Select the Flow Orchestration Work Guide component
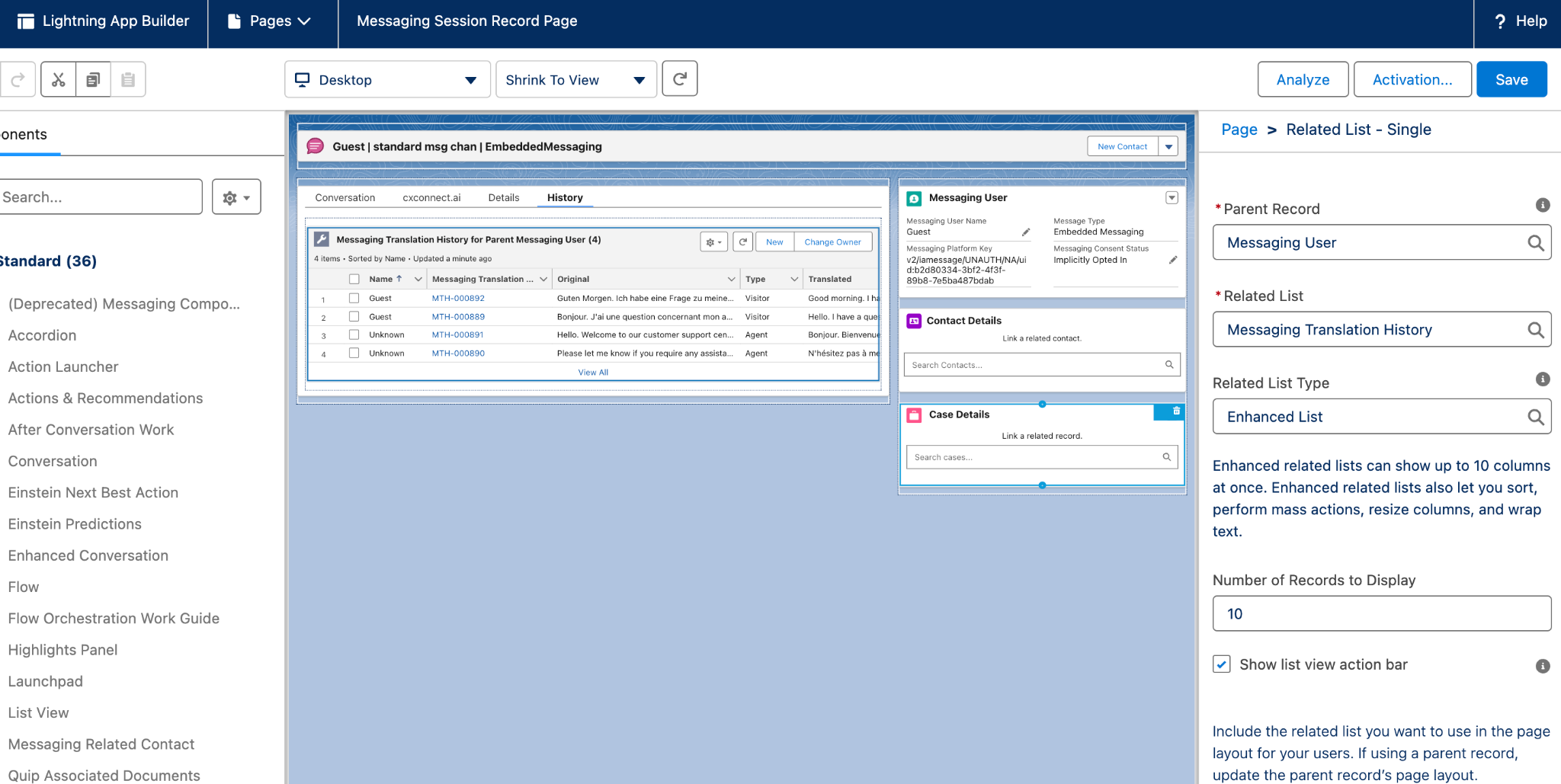This screenshot has width=1561, height=784. pos(114,619)
